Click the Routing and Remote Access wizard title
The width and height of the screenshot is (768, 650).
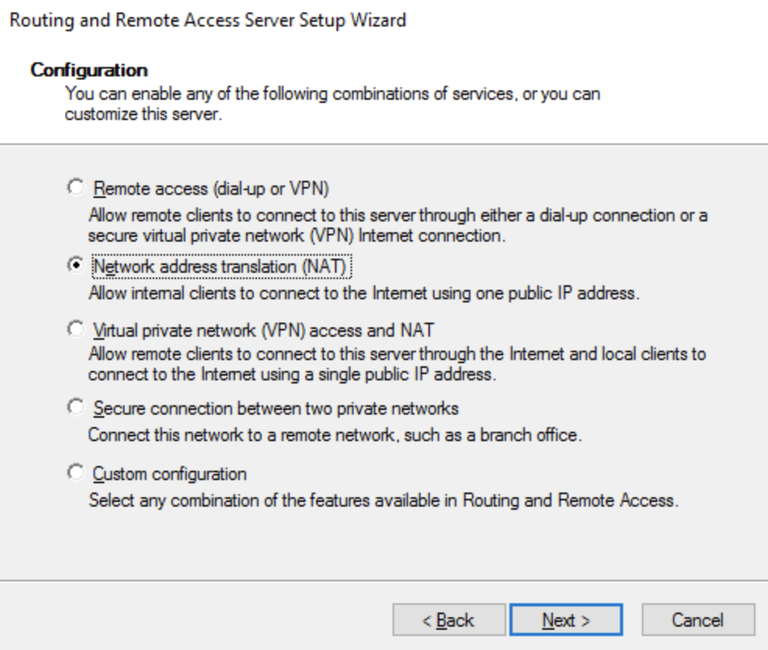click(207, 20)
